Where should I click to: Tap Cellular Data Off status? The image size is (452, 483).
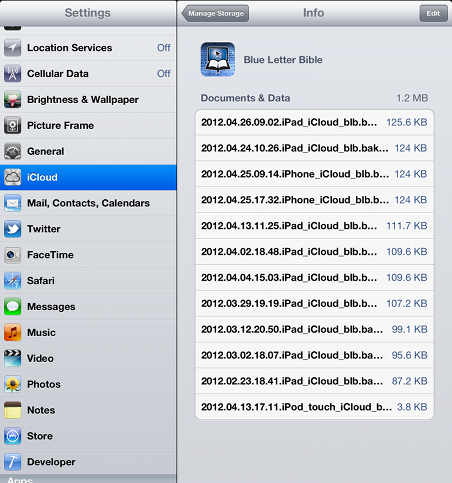(164, 74)
